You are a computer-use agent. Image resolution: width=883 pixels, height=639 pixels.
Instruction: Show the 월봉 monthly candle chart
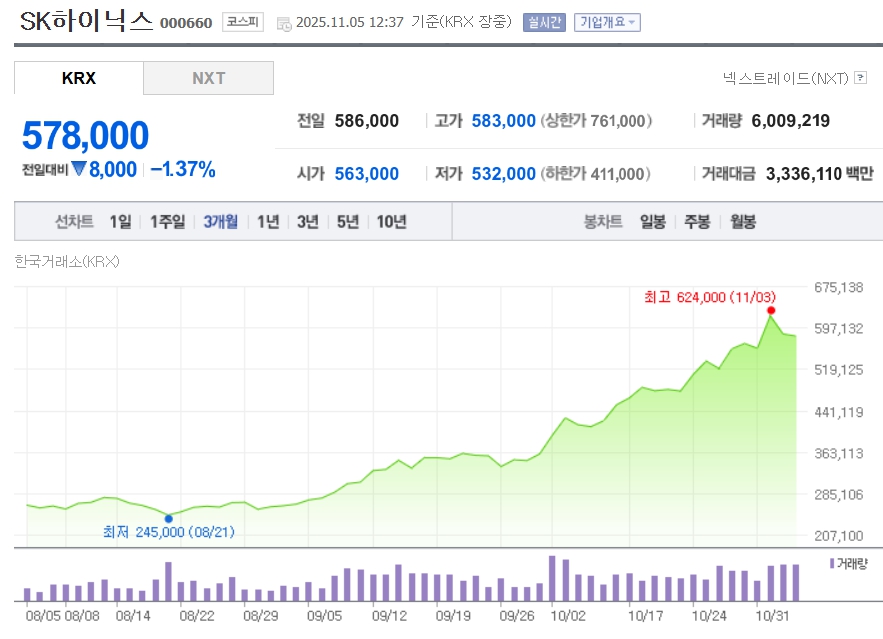(x=742, y=222)
